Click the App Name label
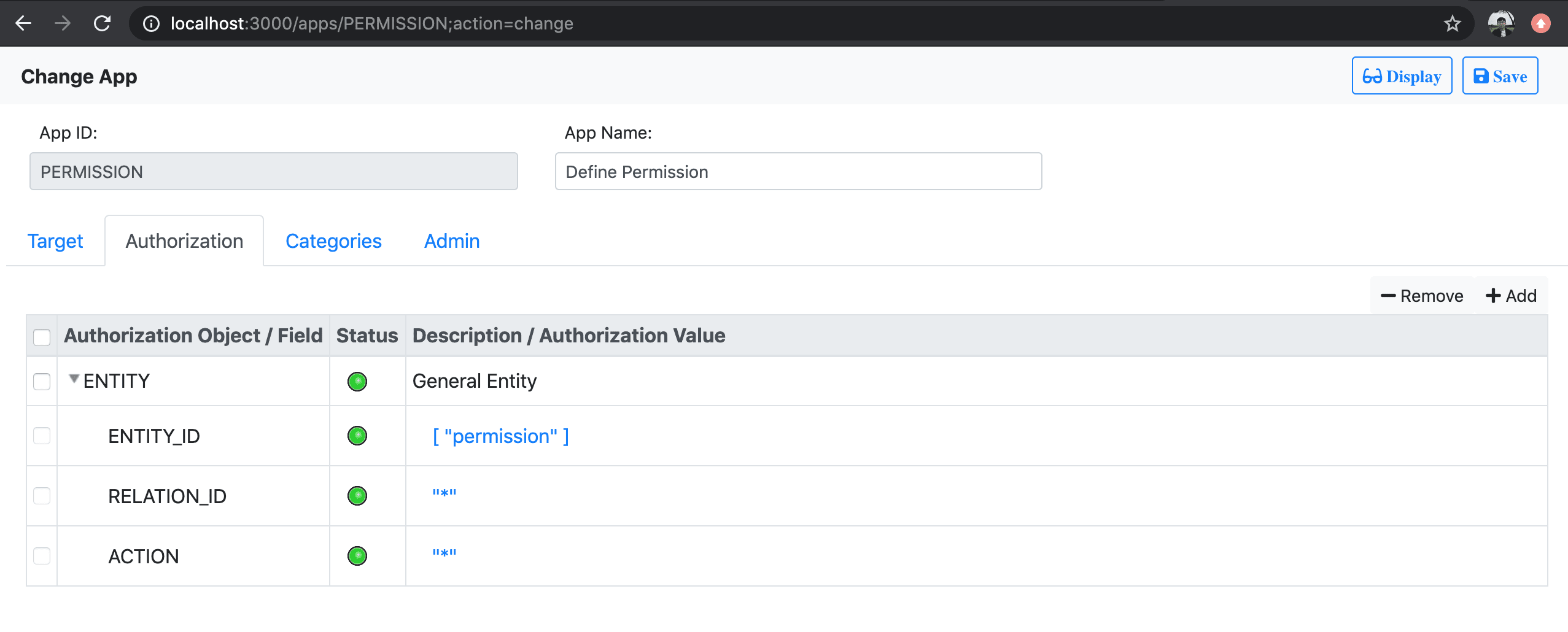This screenshot has width=1568, height=632. [608, 133]
